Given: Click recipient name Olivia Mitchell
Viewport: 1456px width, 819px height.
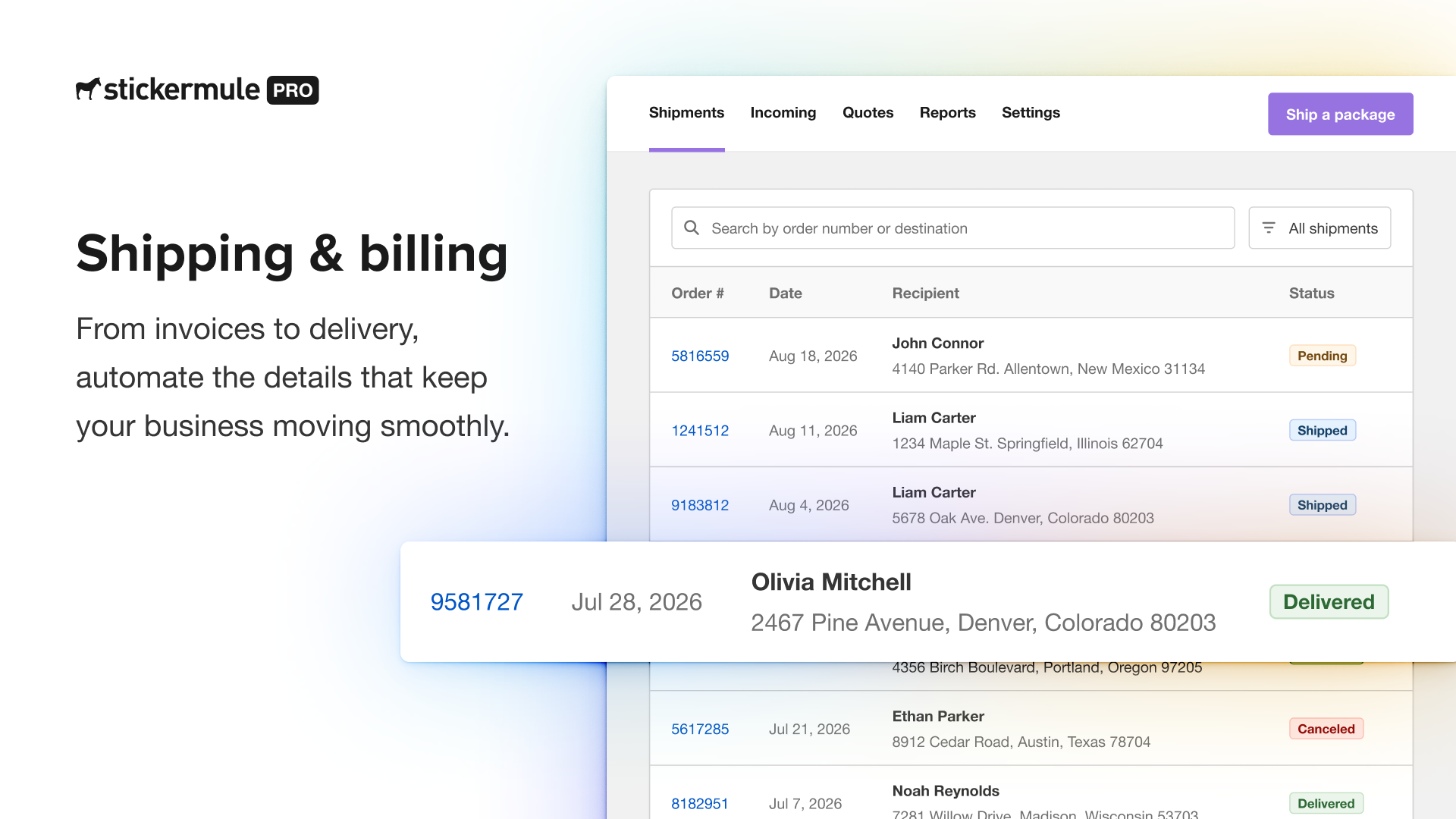Looking at the screenshot, I should [x=831, y=582].
